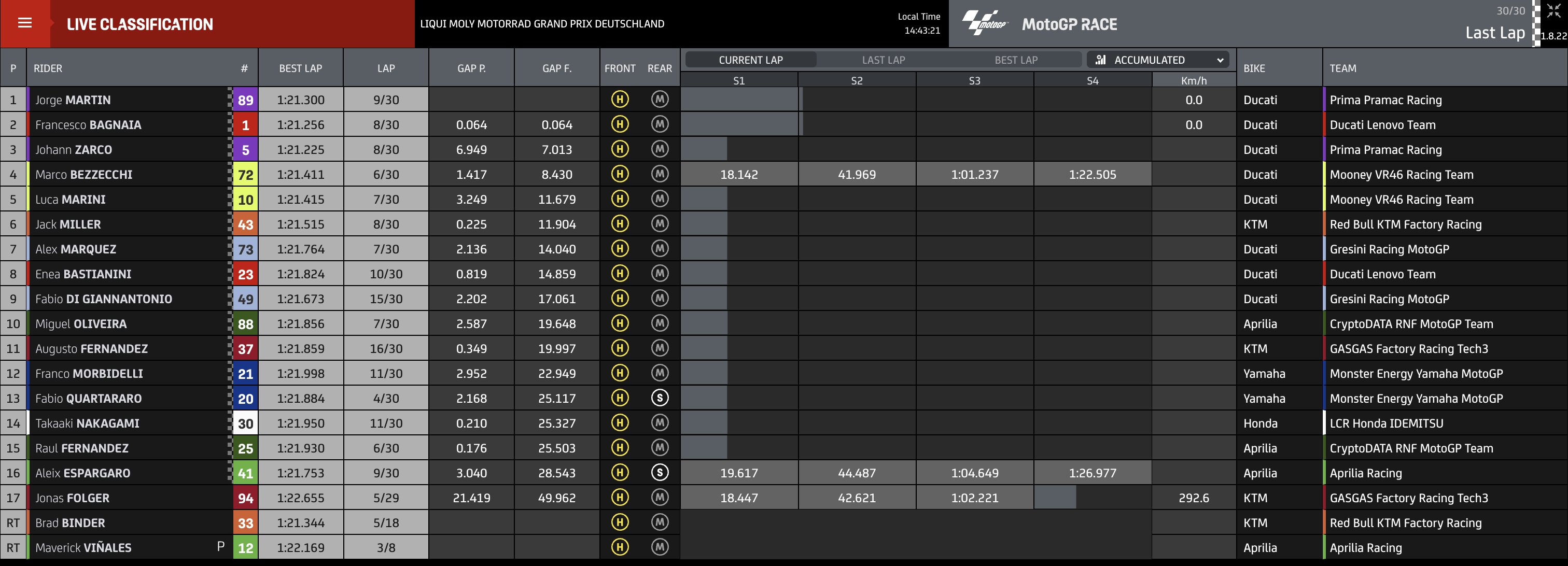Click the bar chart icon beside ACCUMULATED

click(1100, 60)
